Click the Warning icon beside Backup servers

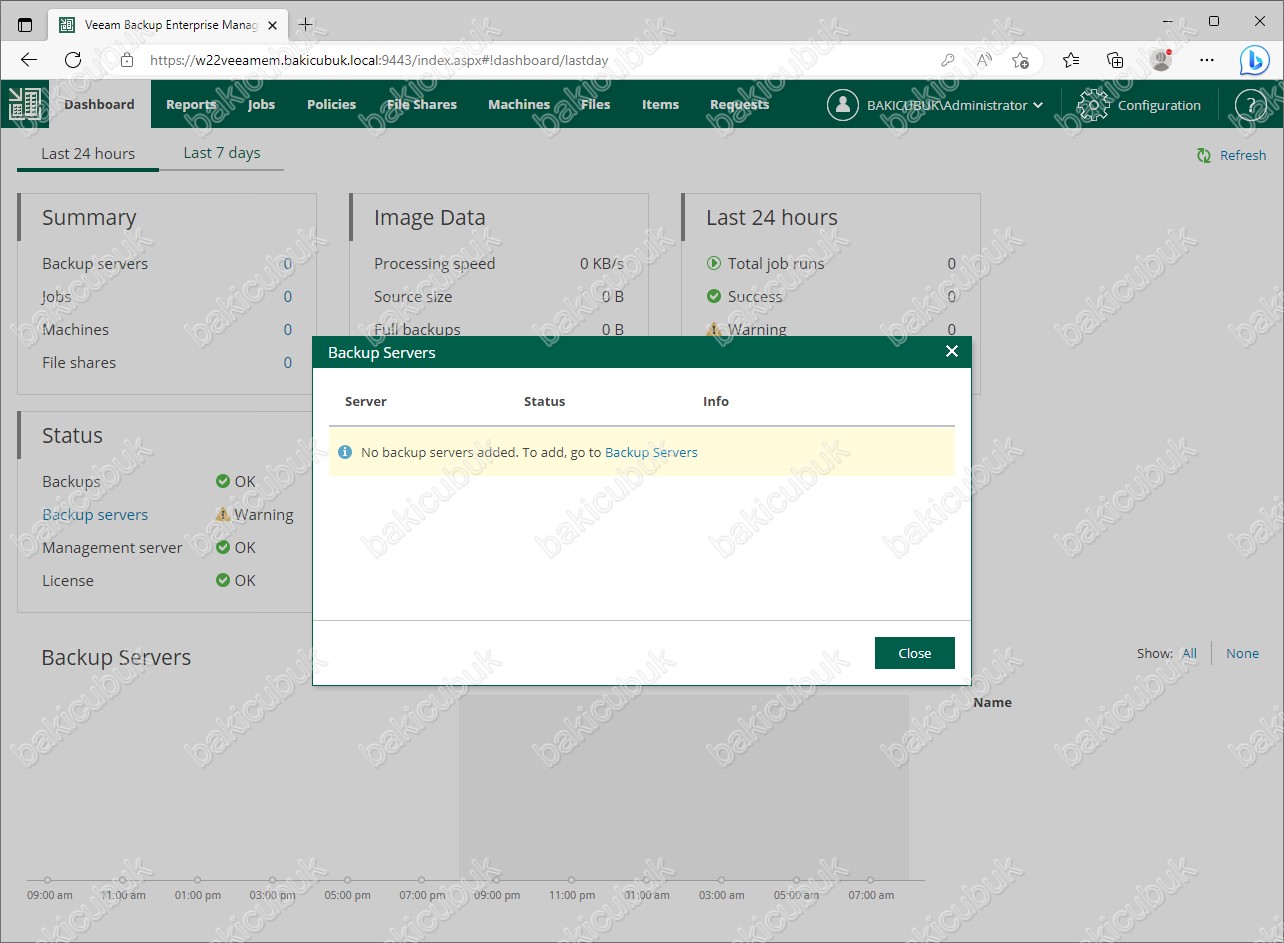click(x=223, y=514)
